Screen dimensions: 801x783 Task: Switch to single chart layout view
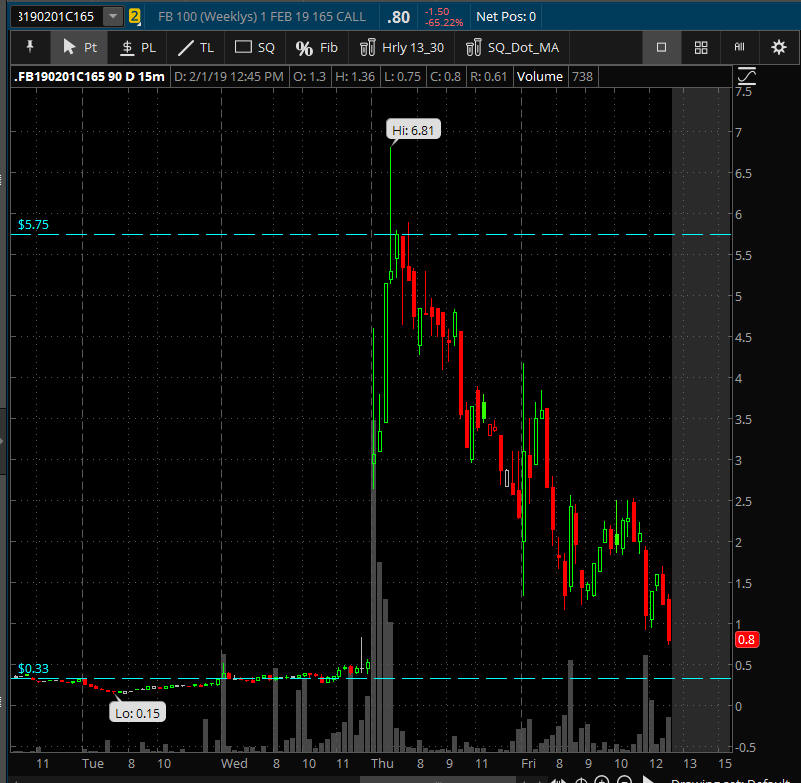coord(661,47)
